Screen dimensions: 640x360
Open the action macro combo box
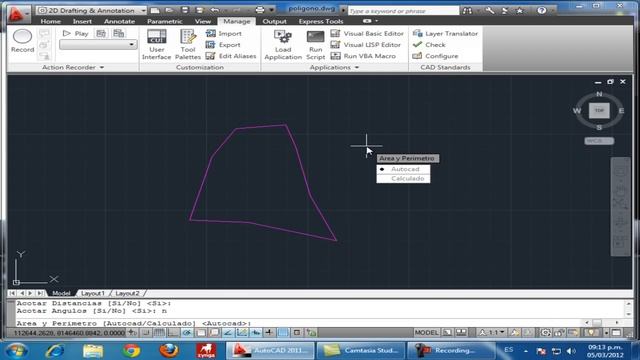[98, 44]
